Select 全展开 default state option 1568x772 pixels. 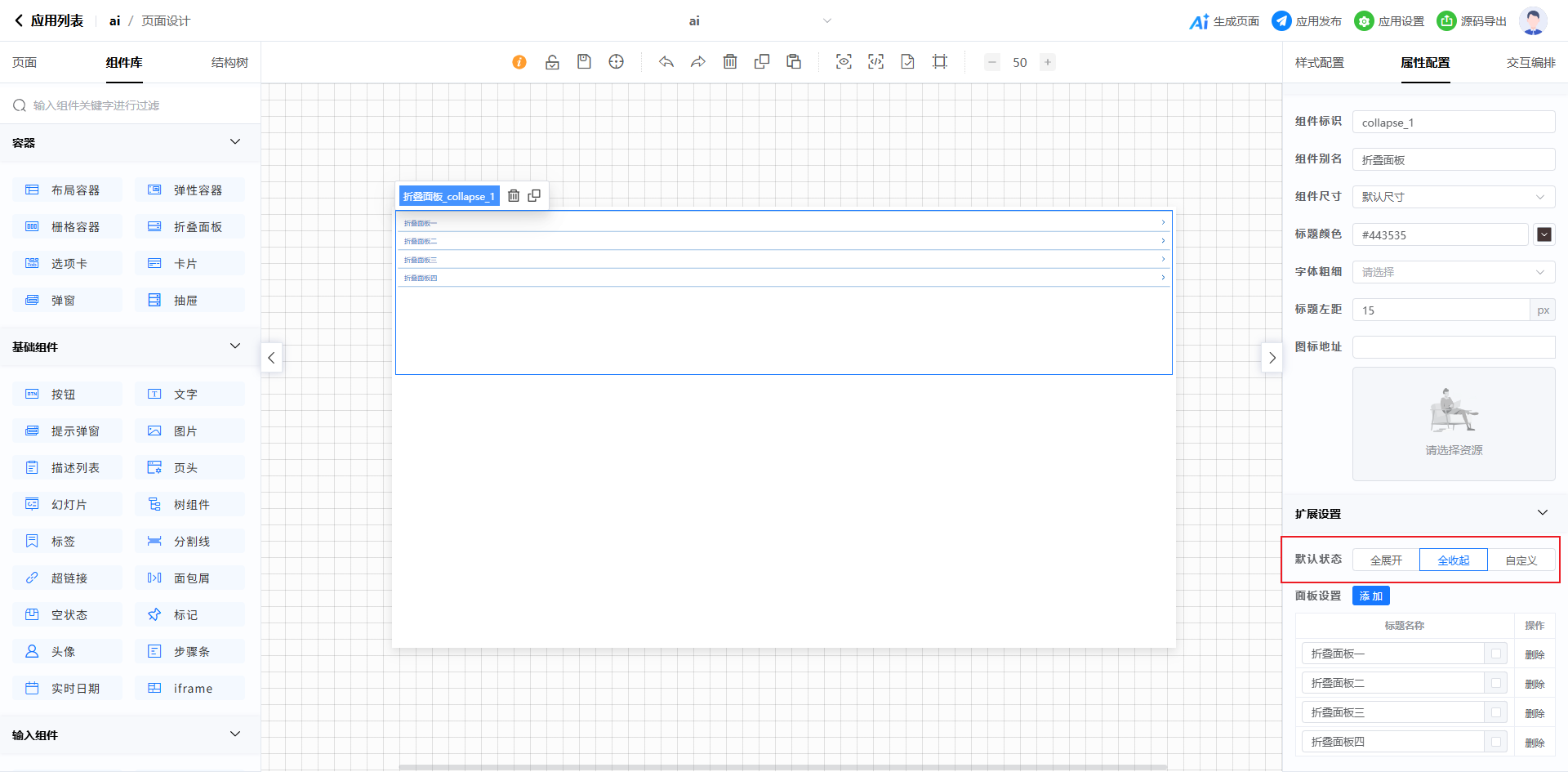[1386, 560]
